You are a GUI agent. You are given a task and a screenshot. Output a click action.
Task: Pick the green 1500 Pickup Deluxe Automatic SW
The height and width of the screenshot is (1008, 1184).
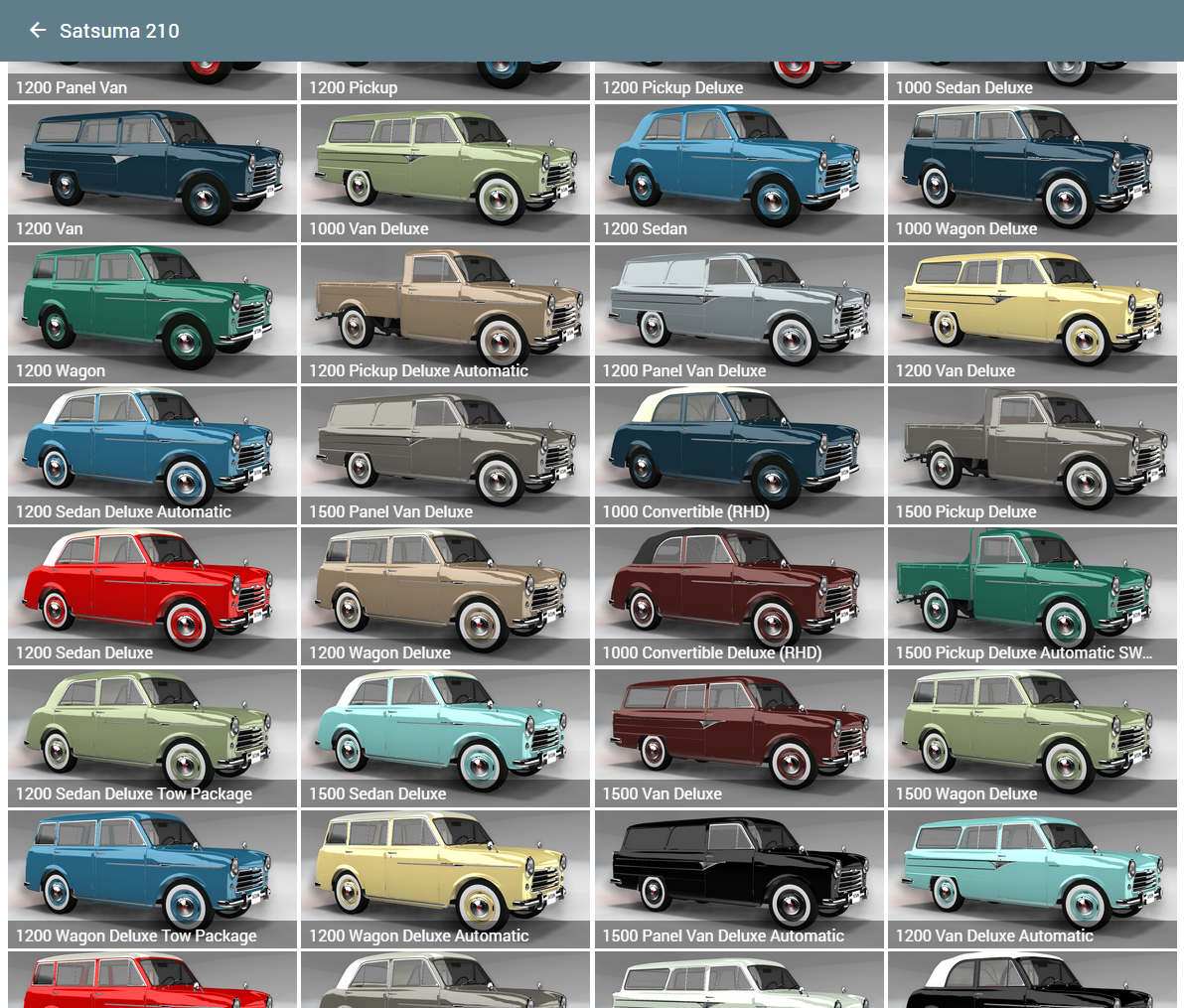1032,597
